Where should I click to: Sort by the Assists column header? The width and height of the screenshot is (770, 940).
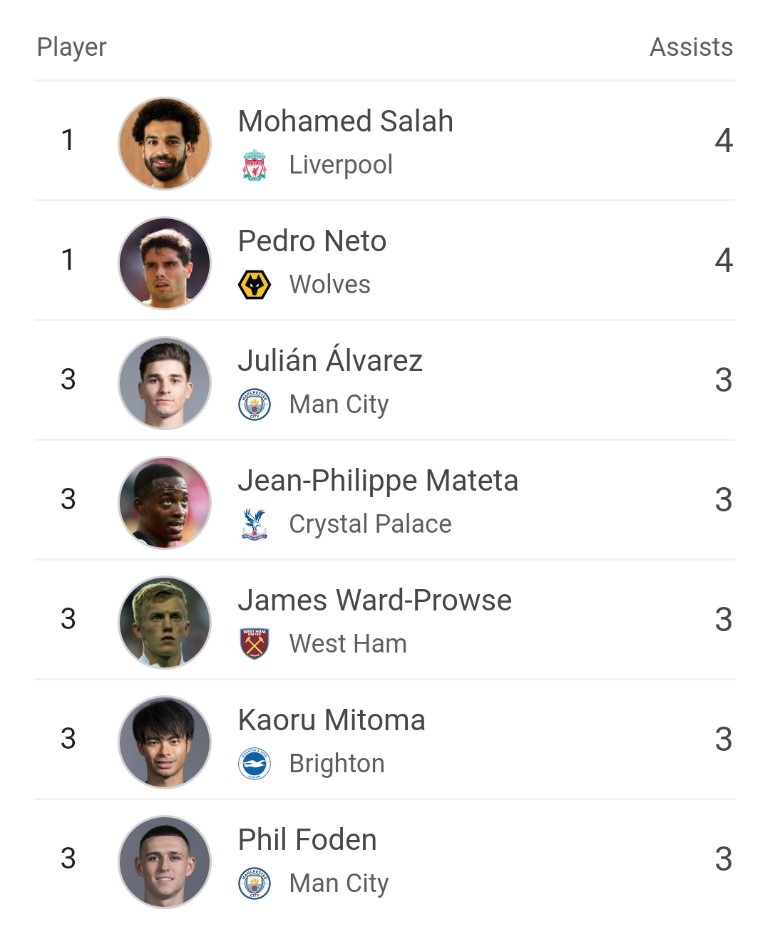click(691, 47)
